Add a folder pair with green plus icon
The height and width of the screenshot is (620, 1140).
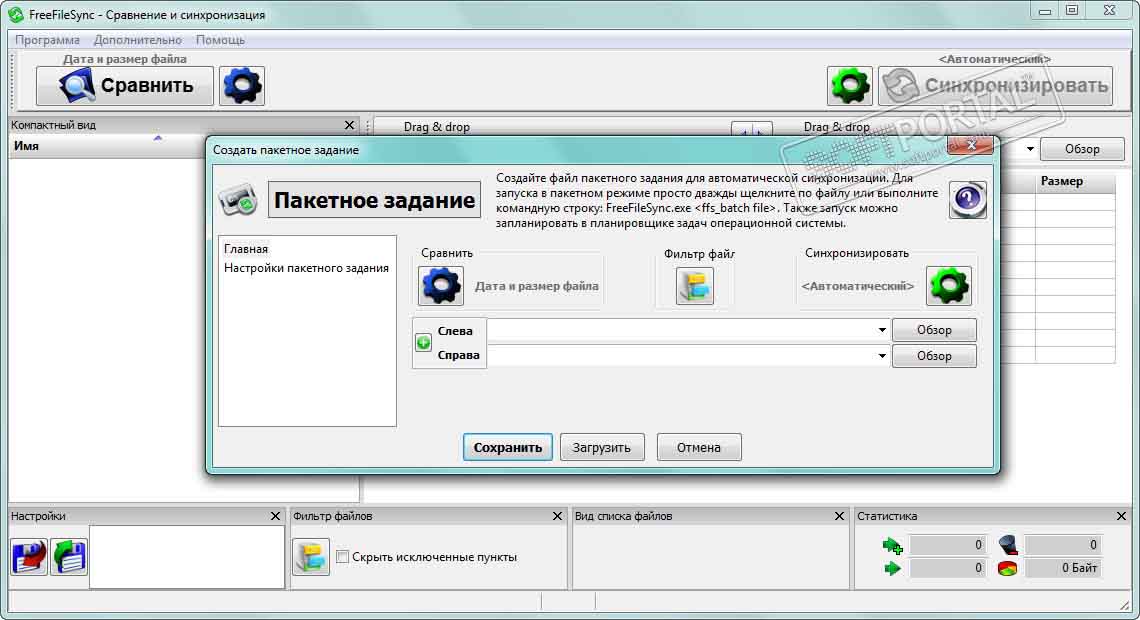[x=423, y=342]
